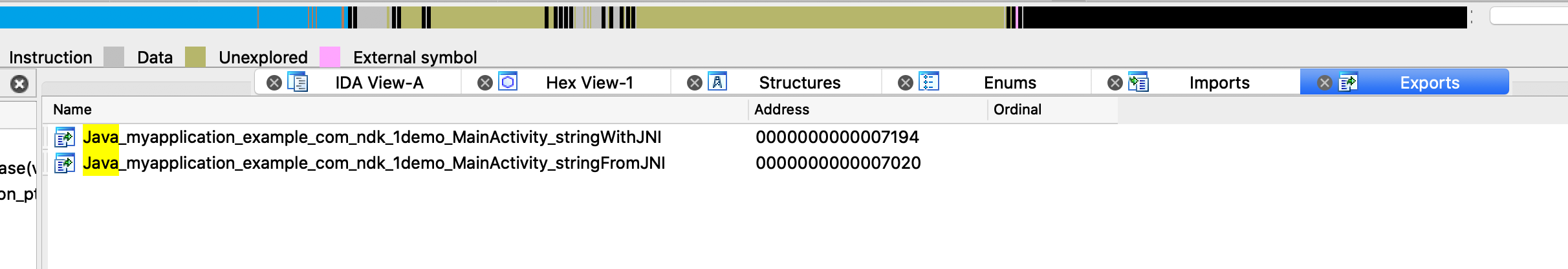Close the IDA View-A tab

click(274, 83)
